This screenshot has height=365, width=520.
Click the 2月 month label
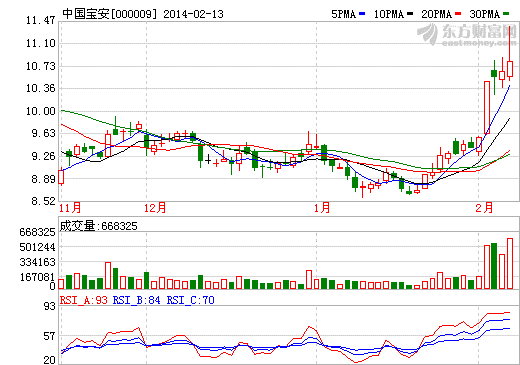coord(484,208)
